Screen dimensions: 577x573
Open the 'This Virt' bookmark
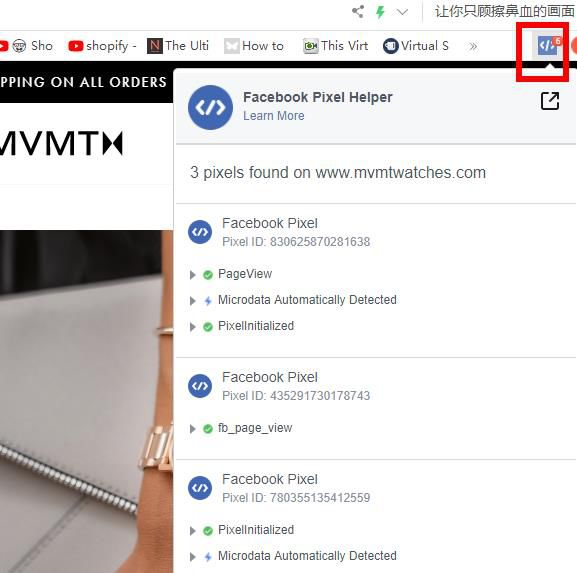(x=335, y=46)
